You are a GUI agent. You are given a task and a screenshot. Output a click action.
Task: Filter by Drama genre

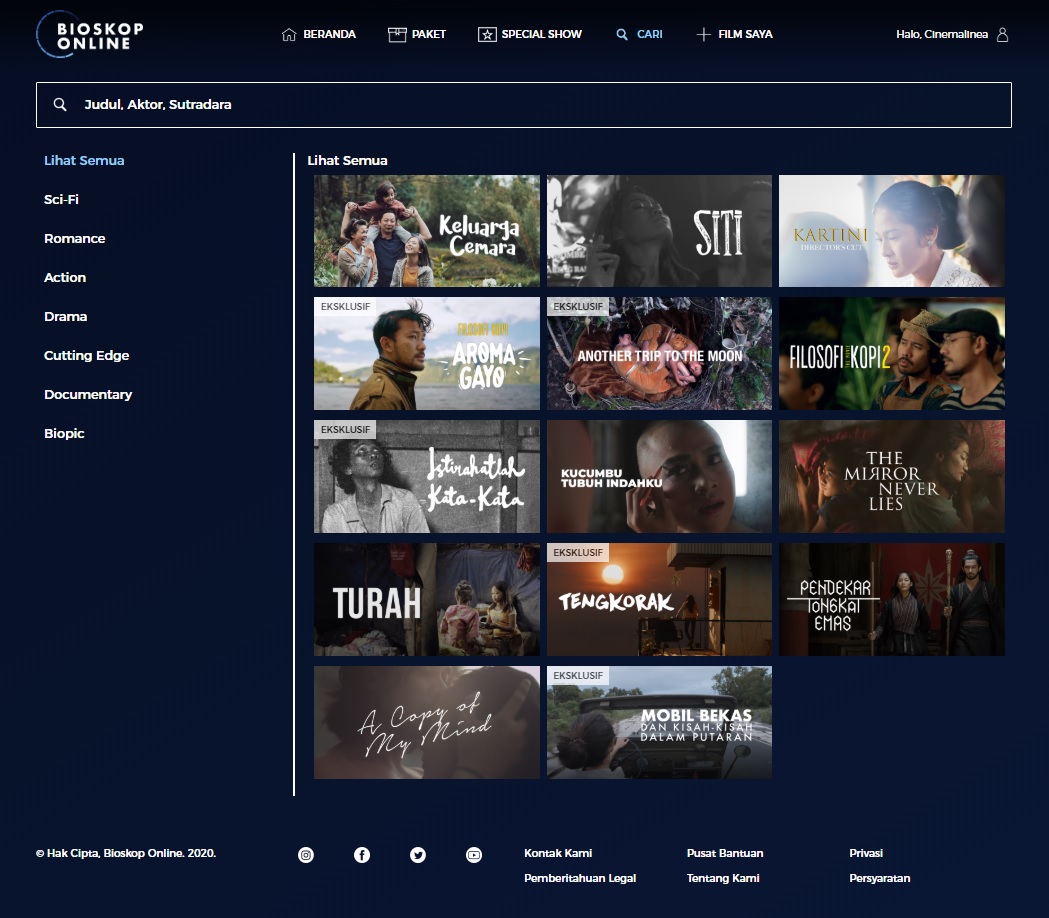66,316
